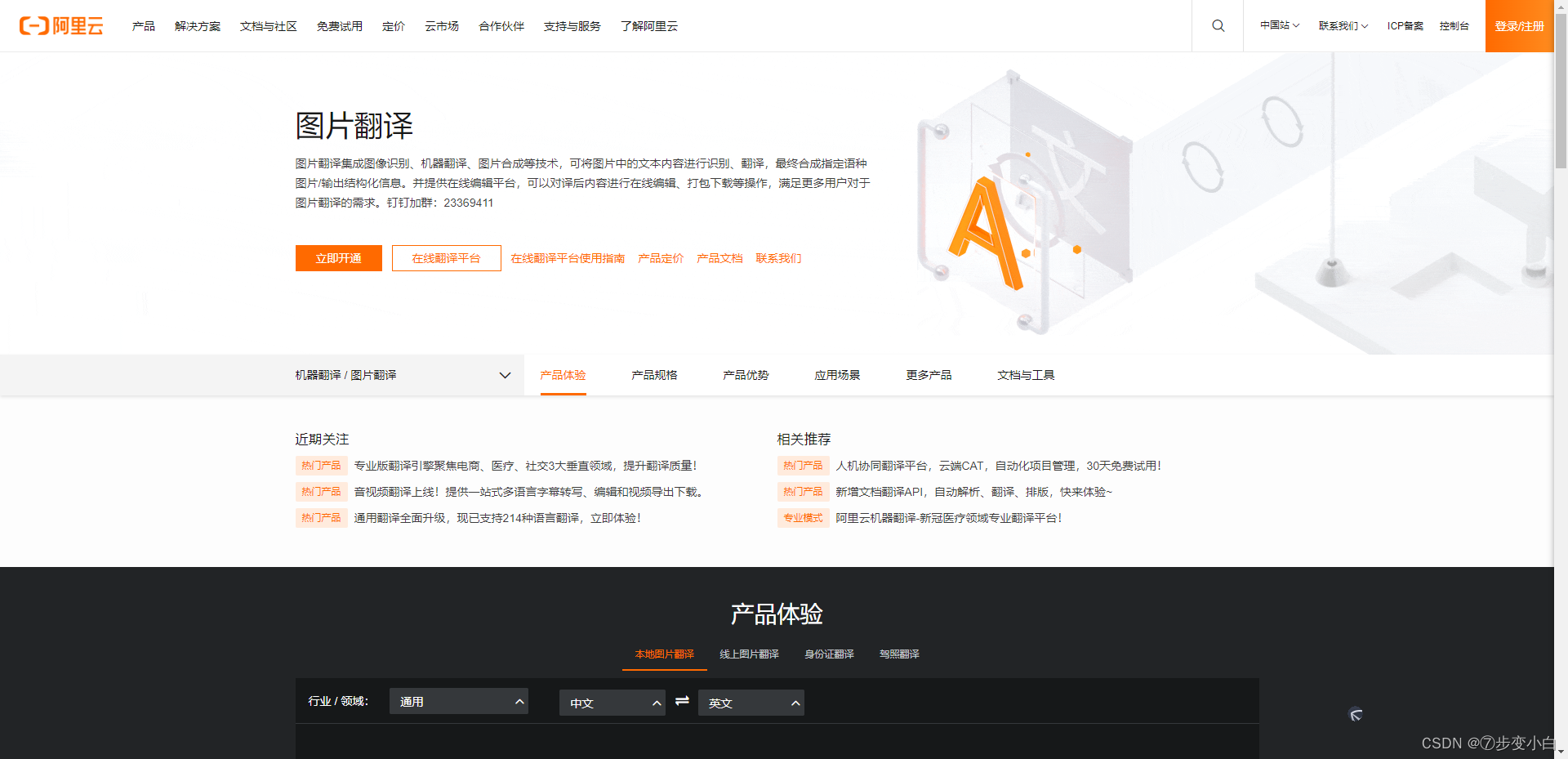Screen dimensions: 1568x759
Task: Open the 免费试用 menu item
Action: coord(340,26)
